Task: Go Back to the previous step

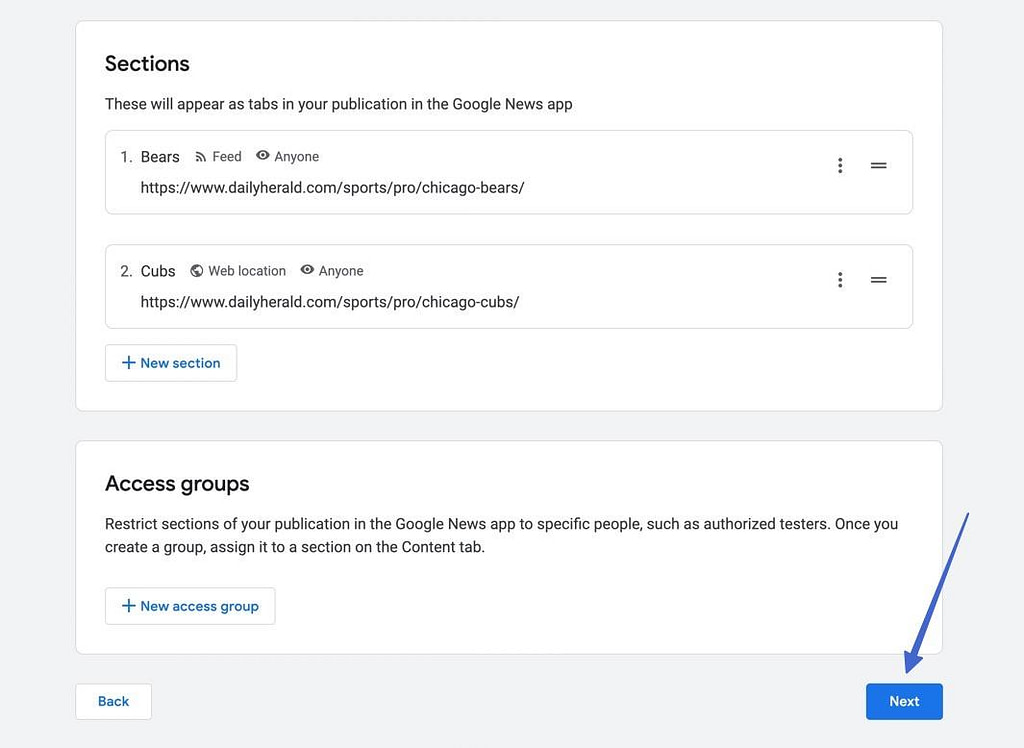Action: [x=113, y=701]
